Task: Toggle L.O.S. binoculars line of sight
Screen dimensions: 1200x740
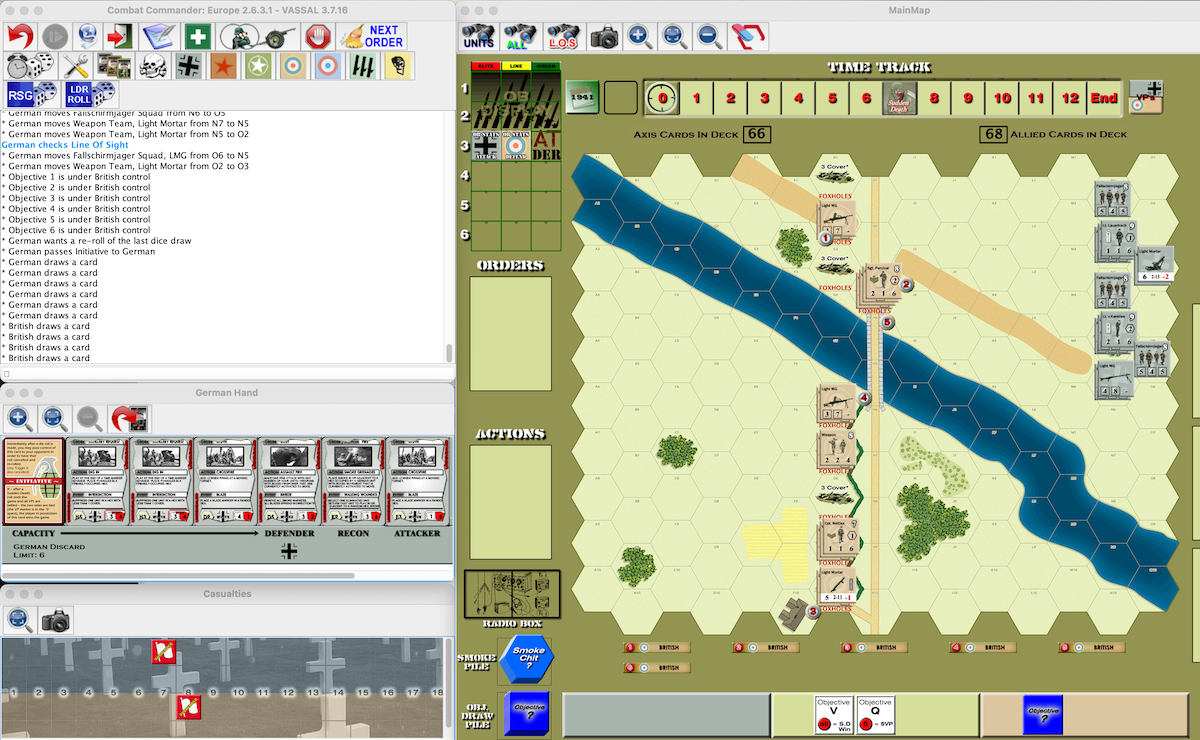Action: pos(562,36)
